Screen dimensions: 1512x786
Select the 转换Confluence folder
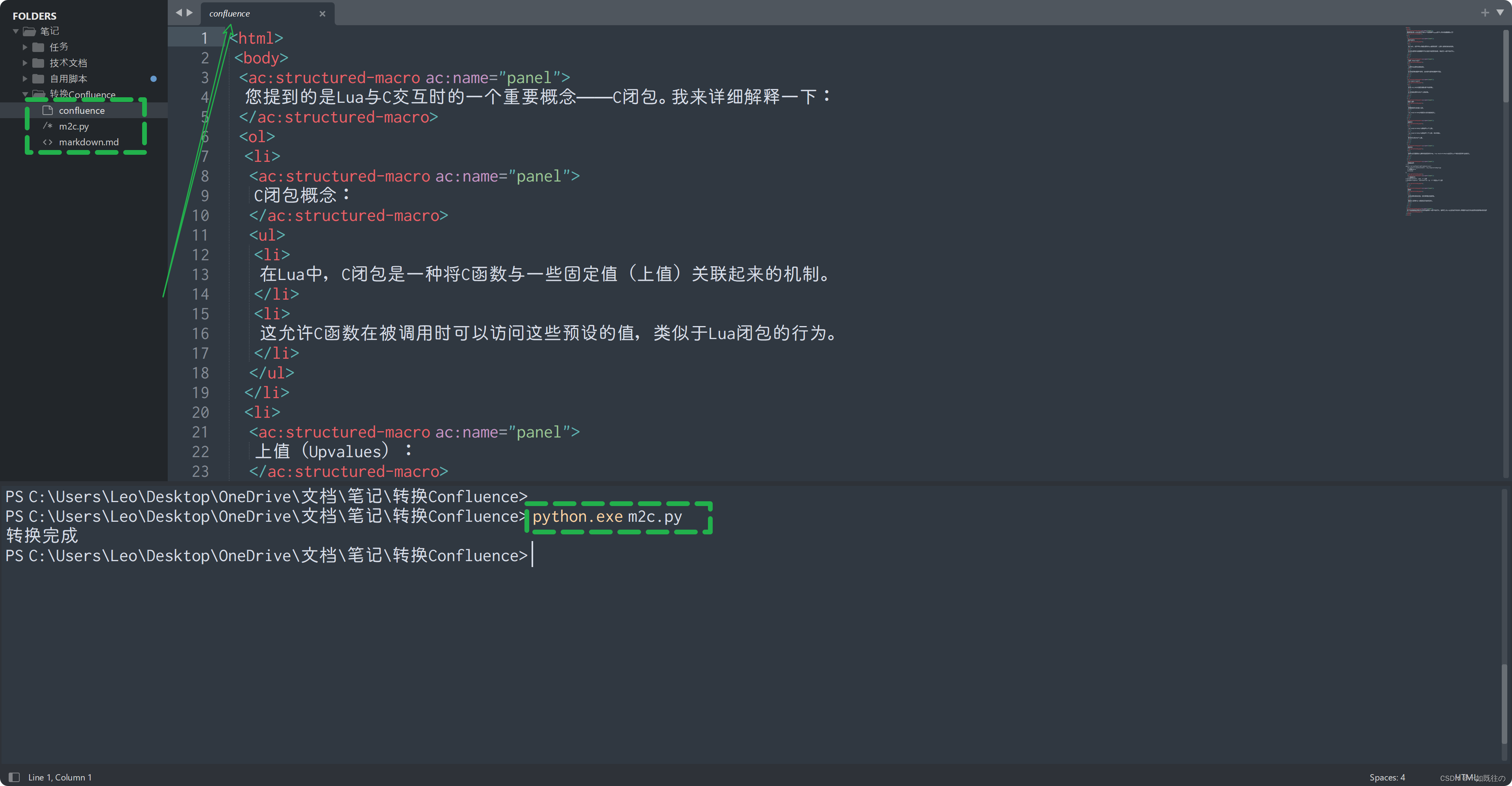coord(83,95)
